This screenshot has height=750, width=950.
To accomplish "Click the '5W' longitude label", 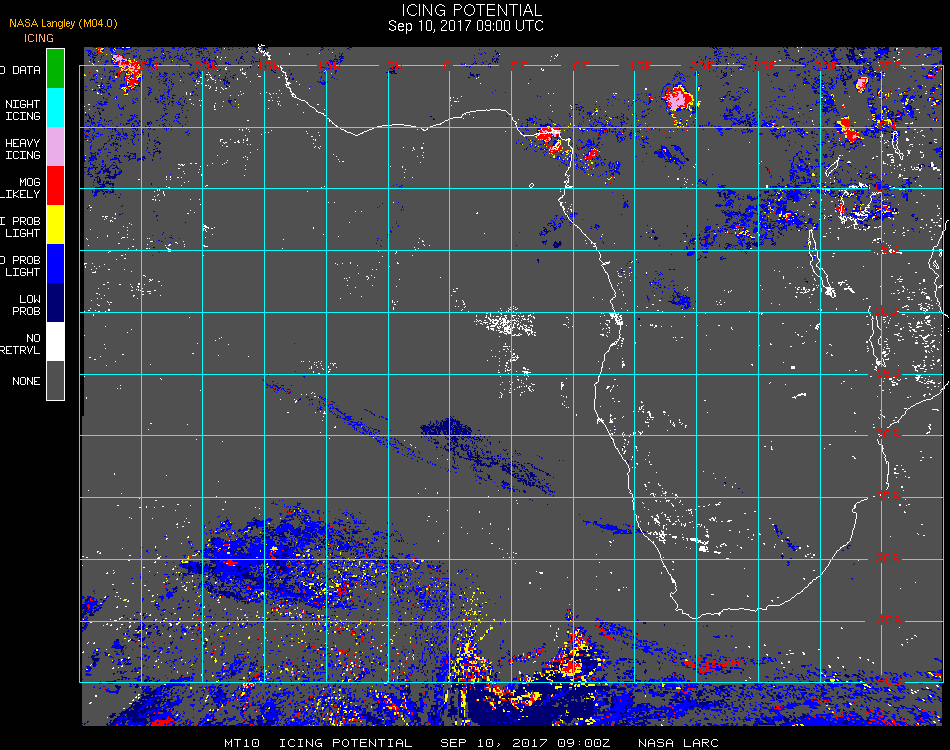I will [x=394, y=66].
